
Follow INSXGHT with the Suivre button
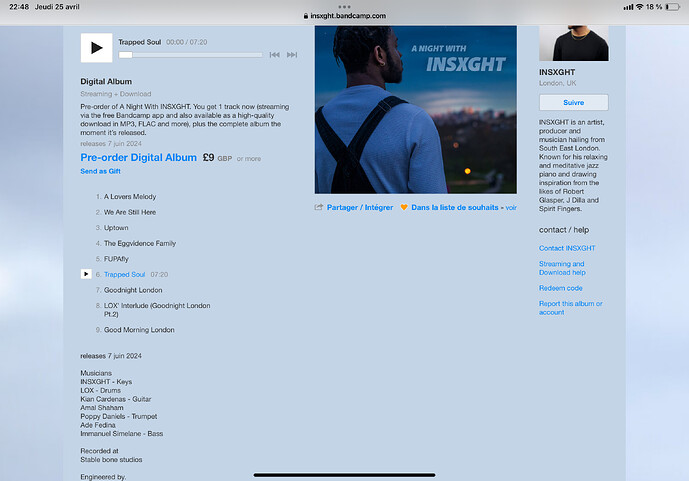(573, 102)
